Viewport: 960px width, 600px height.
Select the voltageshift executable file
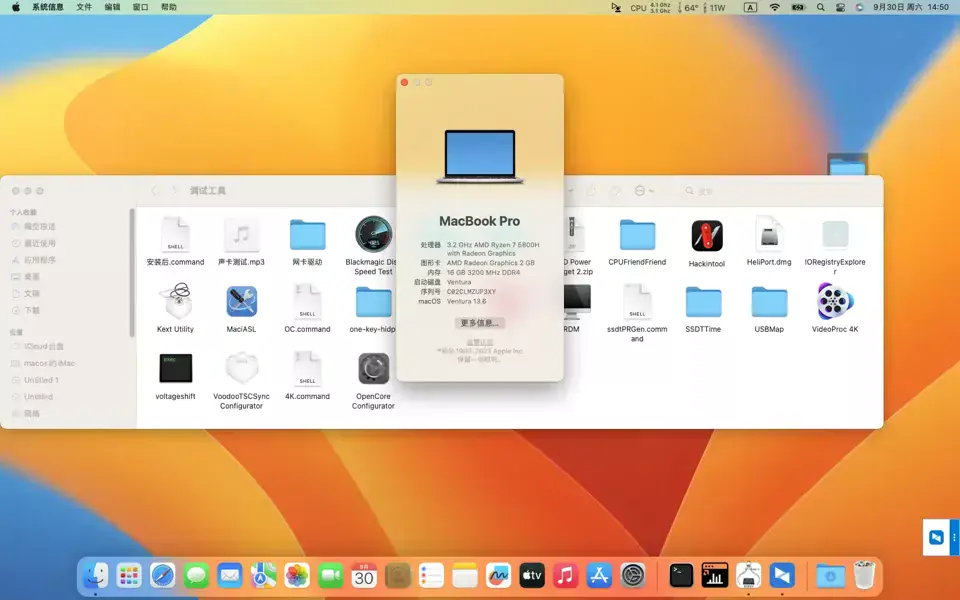(176, 368)
